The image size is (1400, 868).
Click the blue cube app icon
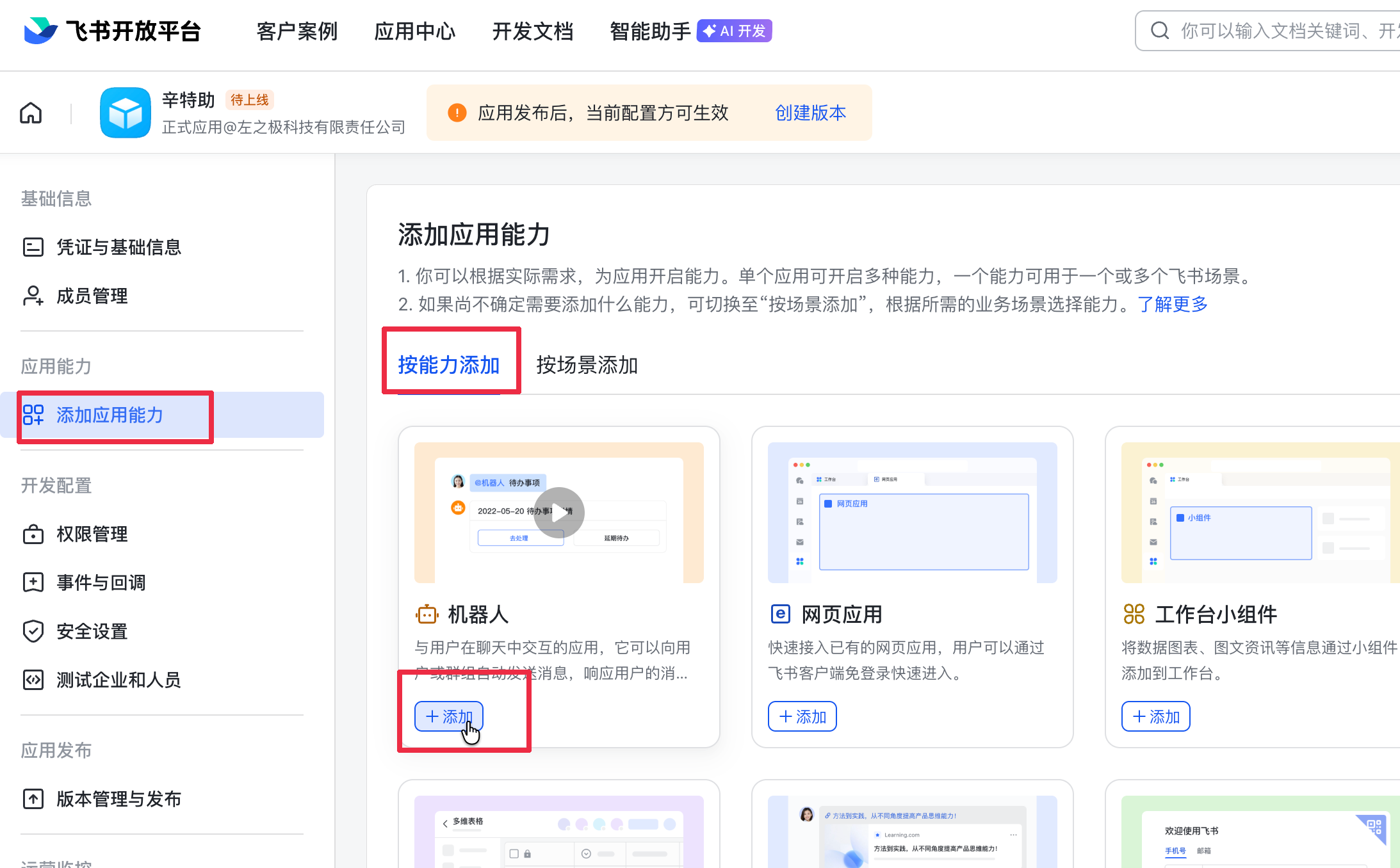[x=126, y=113]
